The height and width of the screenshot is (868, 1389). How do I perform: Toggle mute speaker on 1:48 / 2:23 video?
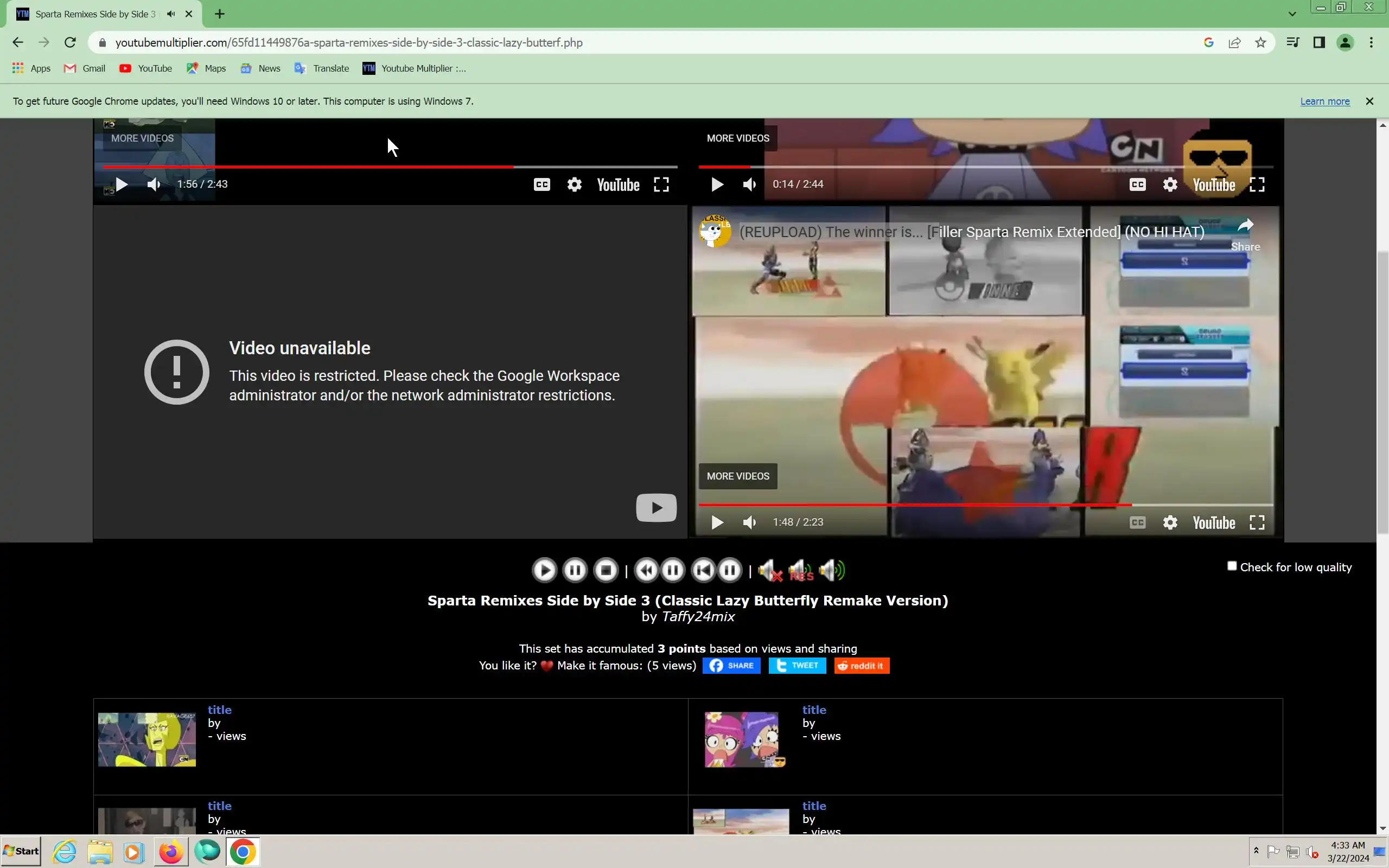coord(749,522)
